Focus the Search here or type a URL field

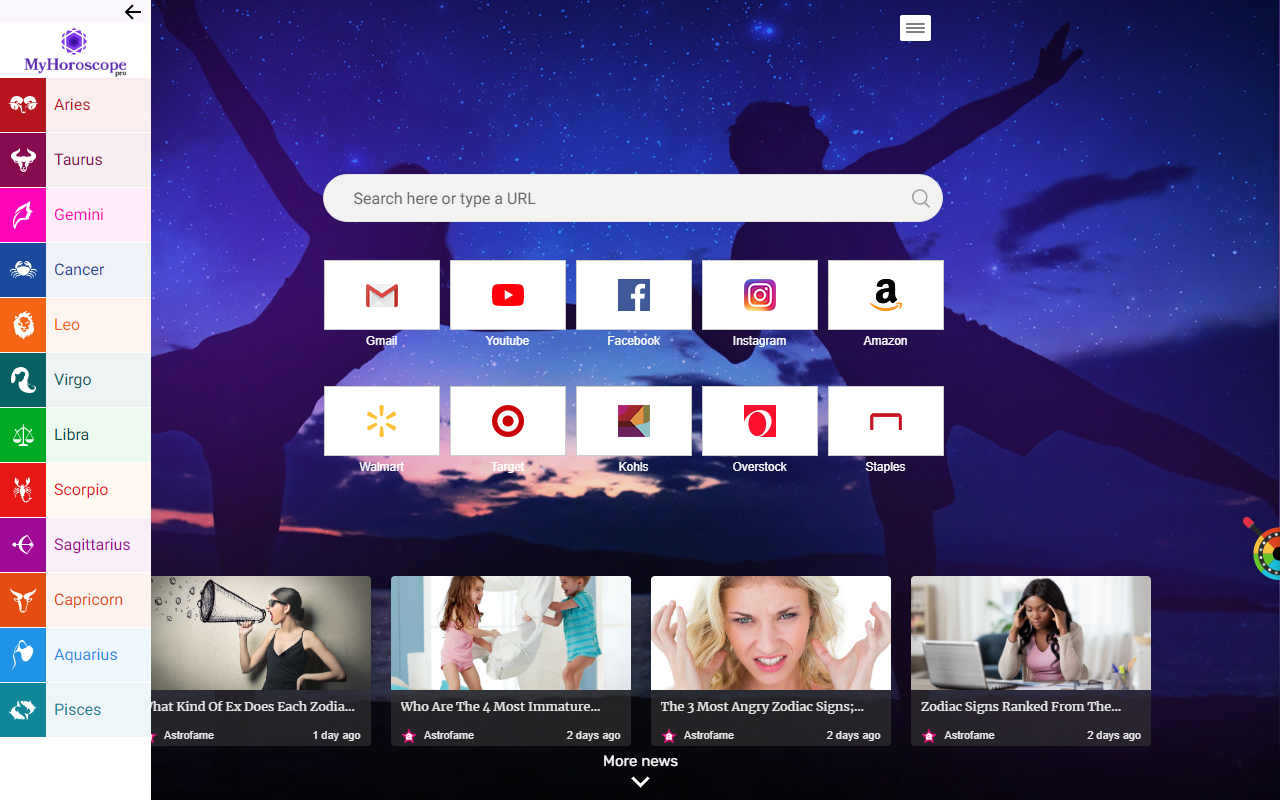(620, 198)
